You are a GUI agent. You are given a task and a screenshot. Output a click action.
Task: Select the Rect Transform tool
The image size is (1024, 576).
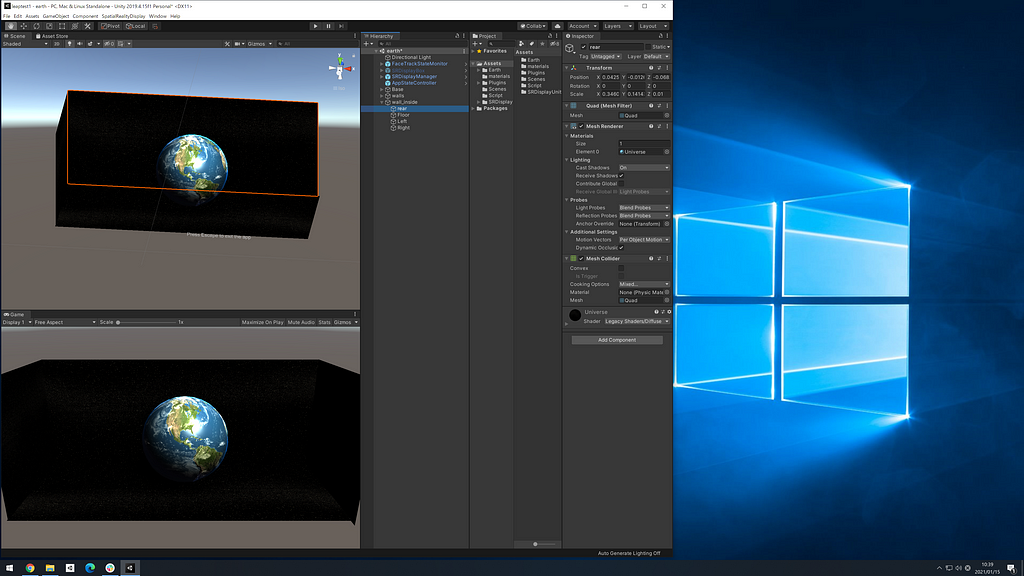pos(62,26)
